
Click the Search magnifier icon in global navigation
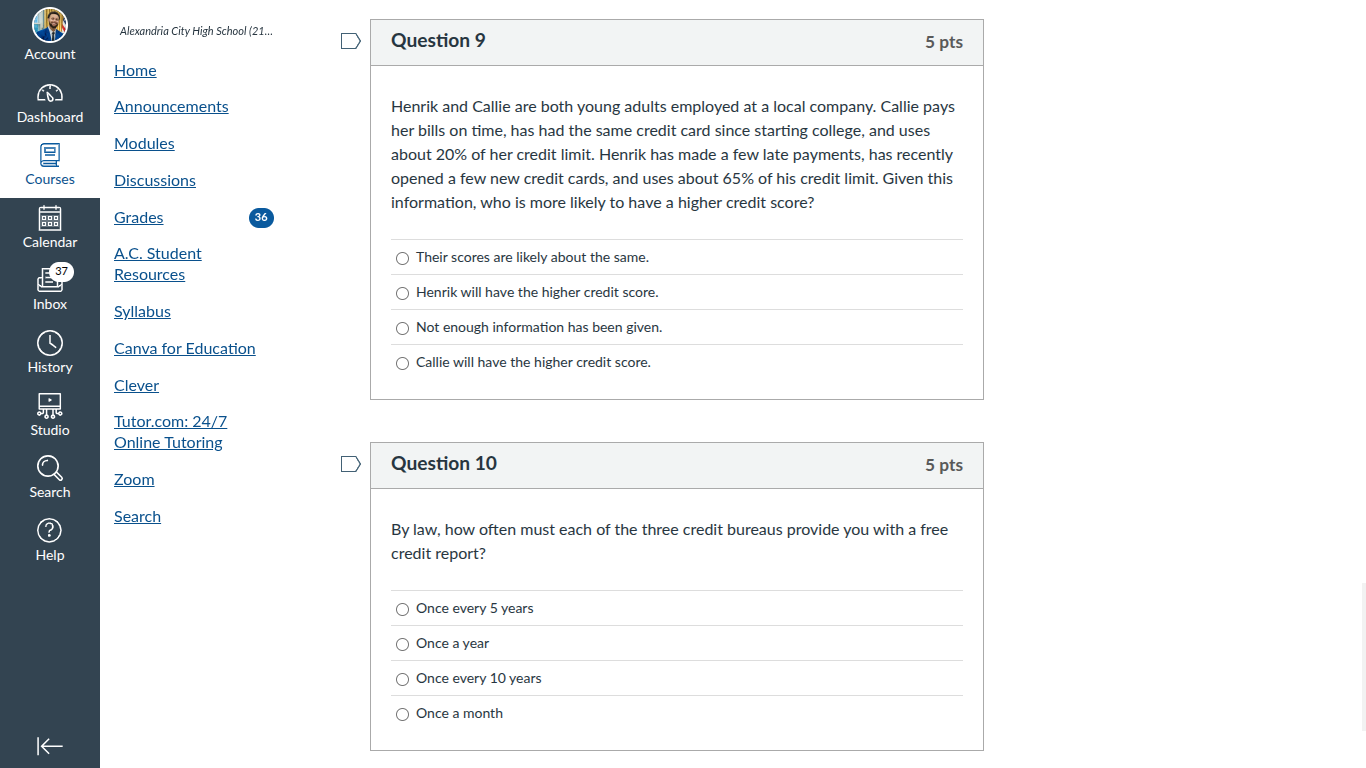coord(50,468)
